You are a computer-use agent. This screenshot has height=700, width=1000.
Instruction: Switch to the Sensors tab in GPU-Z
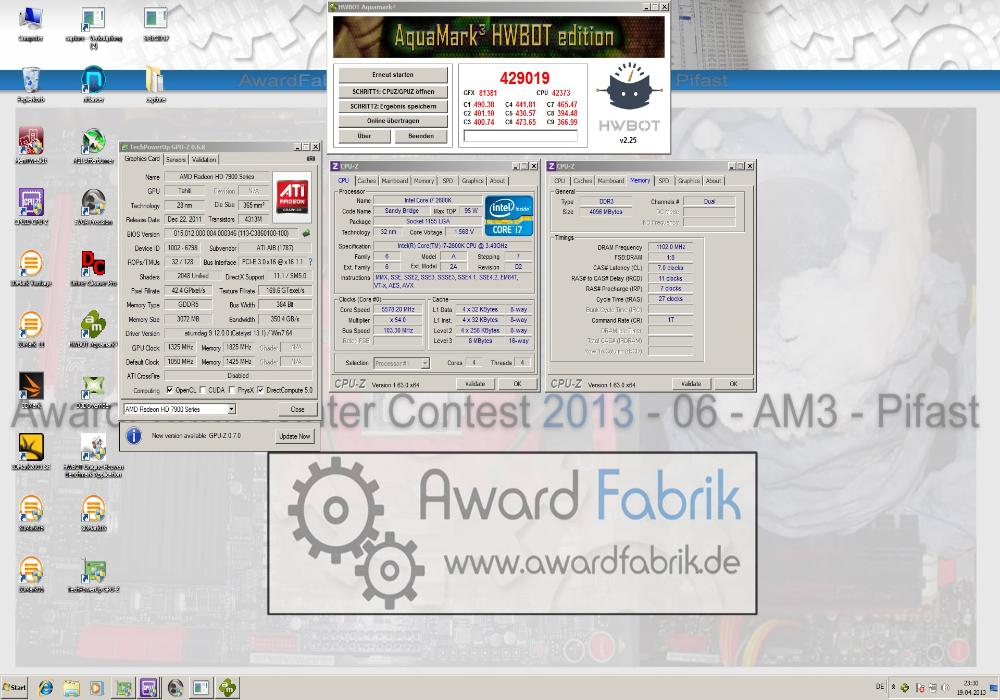tap(176, 159)
